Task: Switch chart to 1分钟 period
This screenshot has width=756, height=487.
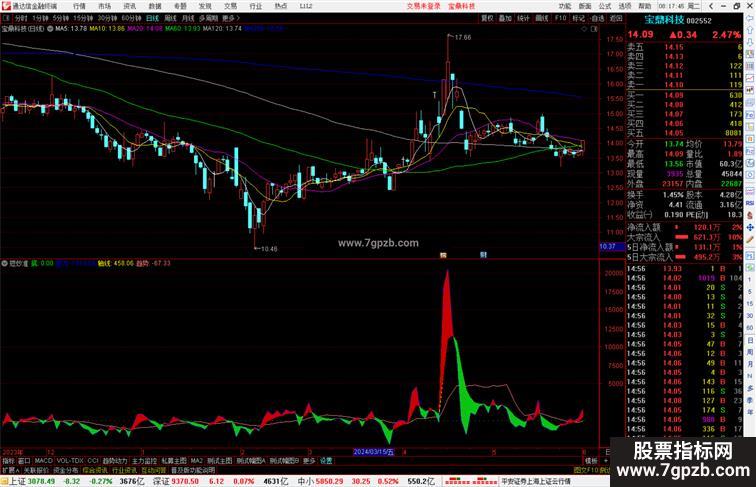Action: [40, 18]
